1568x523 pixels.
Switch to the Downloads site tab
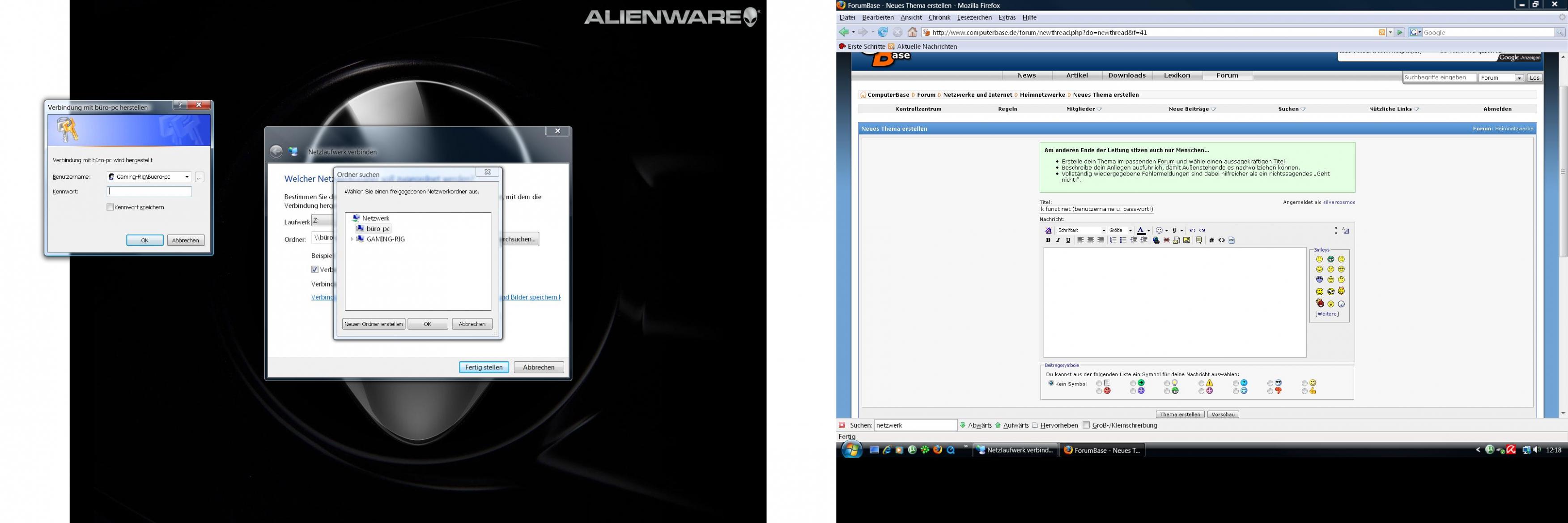1127,76
